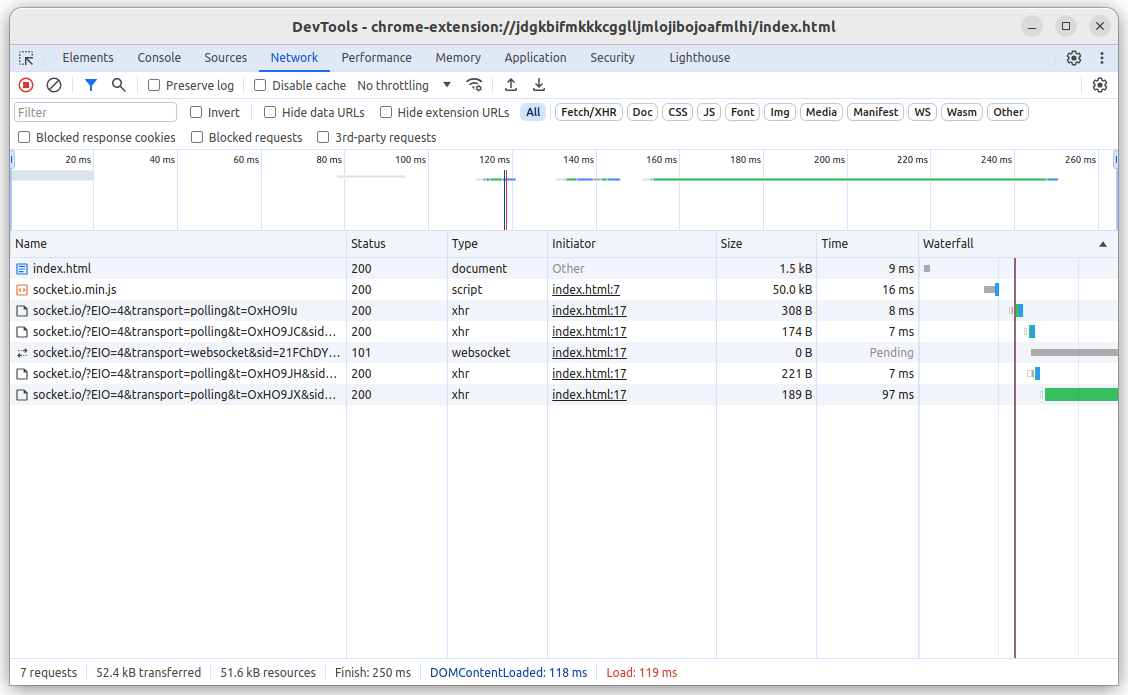Image resolution: width=1128 pixels, height=695 pixels.
Task: Open network search panel
Action: [120, 85]
